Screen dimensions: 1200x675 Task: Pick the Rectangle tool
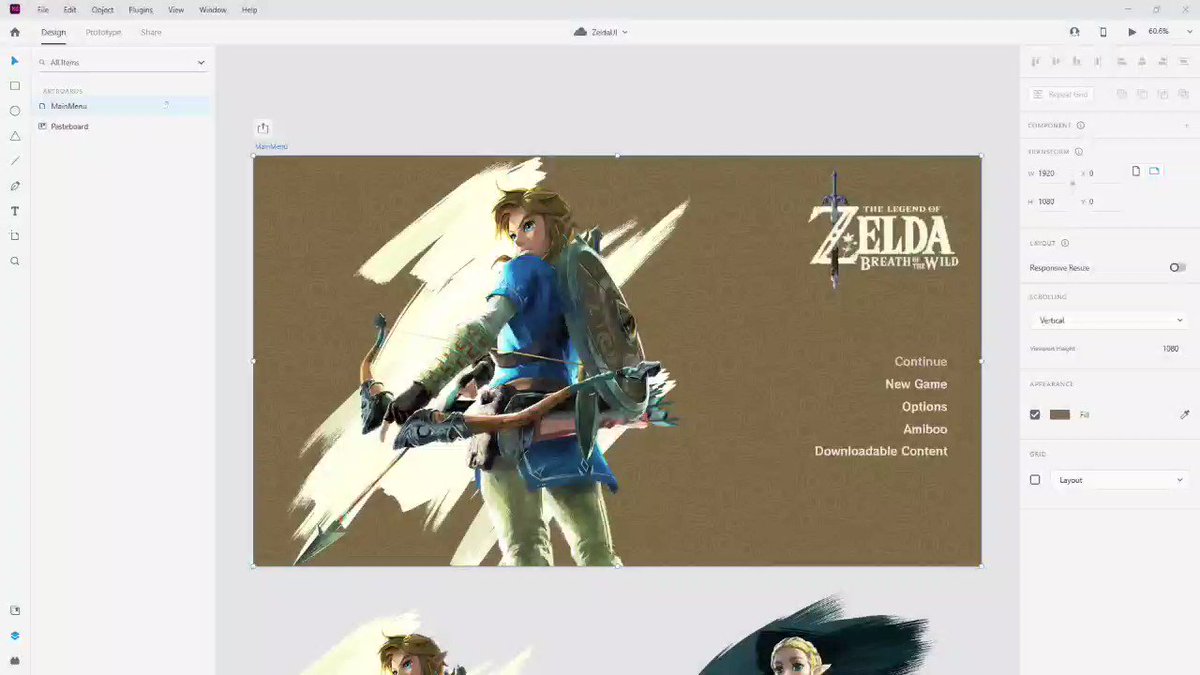tap(15, 86)
